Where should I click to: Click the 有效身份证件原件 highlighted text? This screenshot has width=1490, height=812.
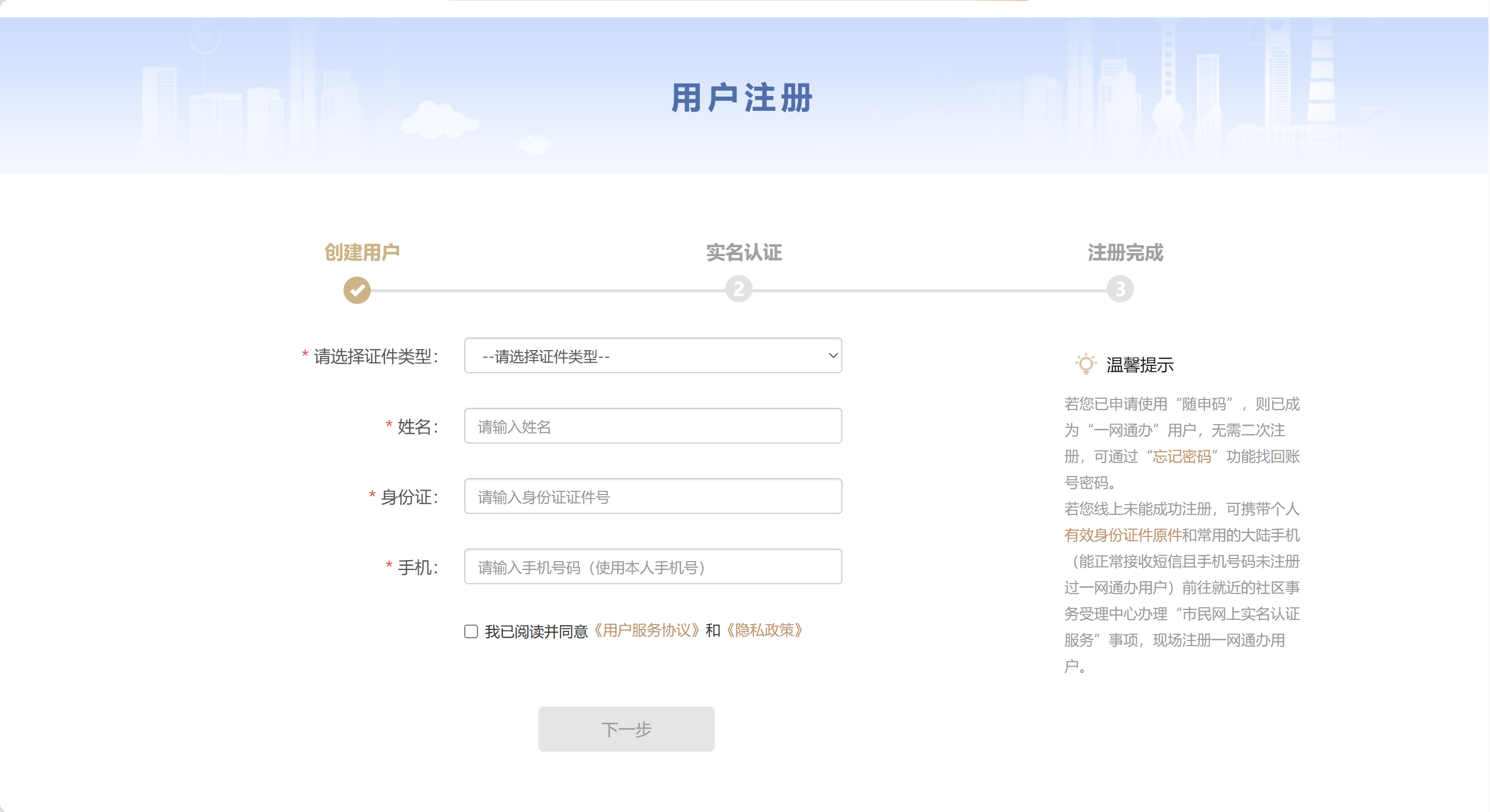click(x=1123, y=535)
